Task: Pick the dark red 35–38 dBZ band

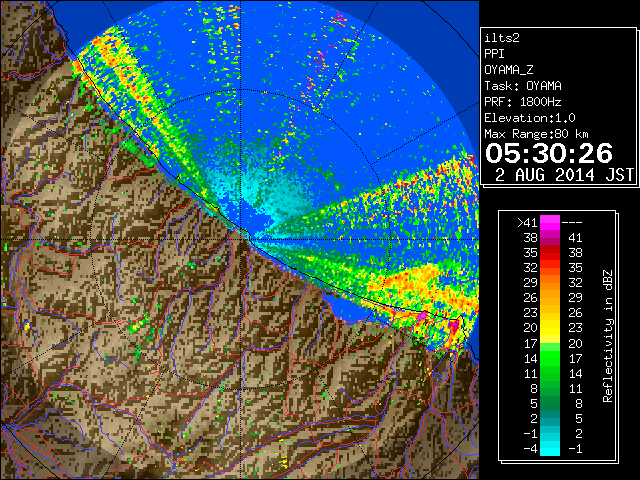Action: [550, 253]
